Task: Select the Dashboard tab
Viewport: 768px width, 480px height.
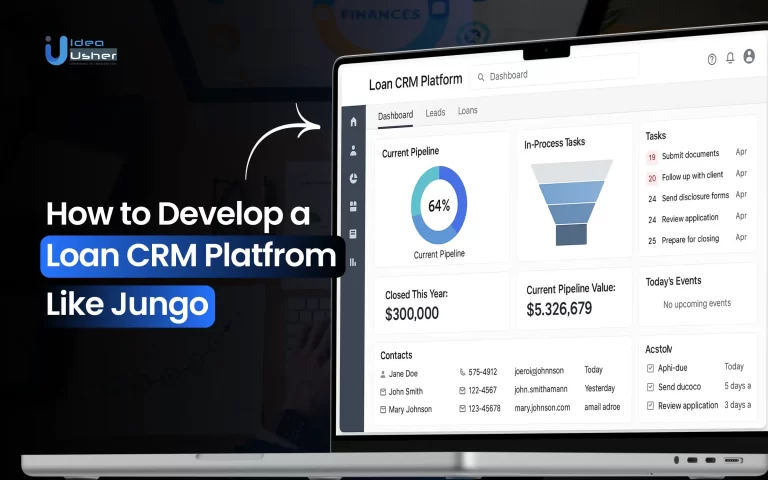Action: [x=395, y=115]
